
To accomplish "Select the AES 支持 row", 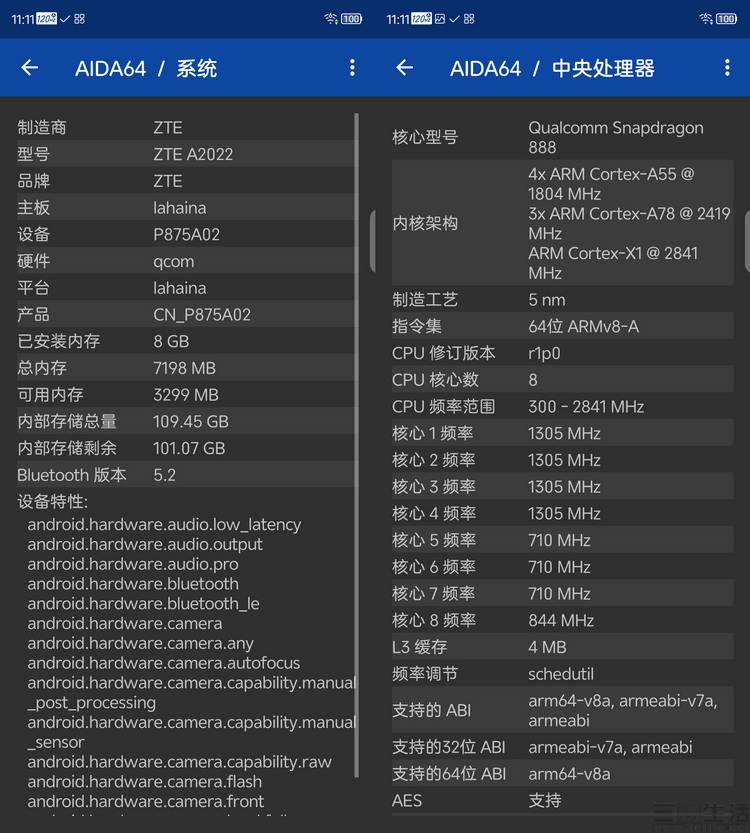I will pyautogui.click(x=562, y=801).
